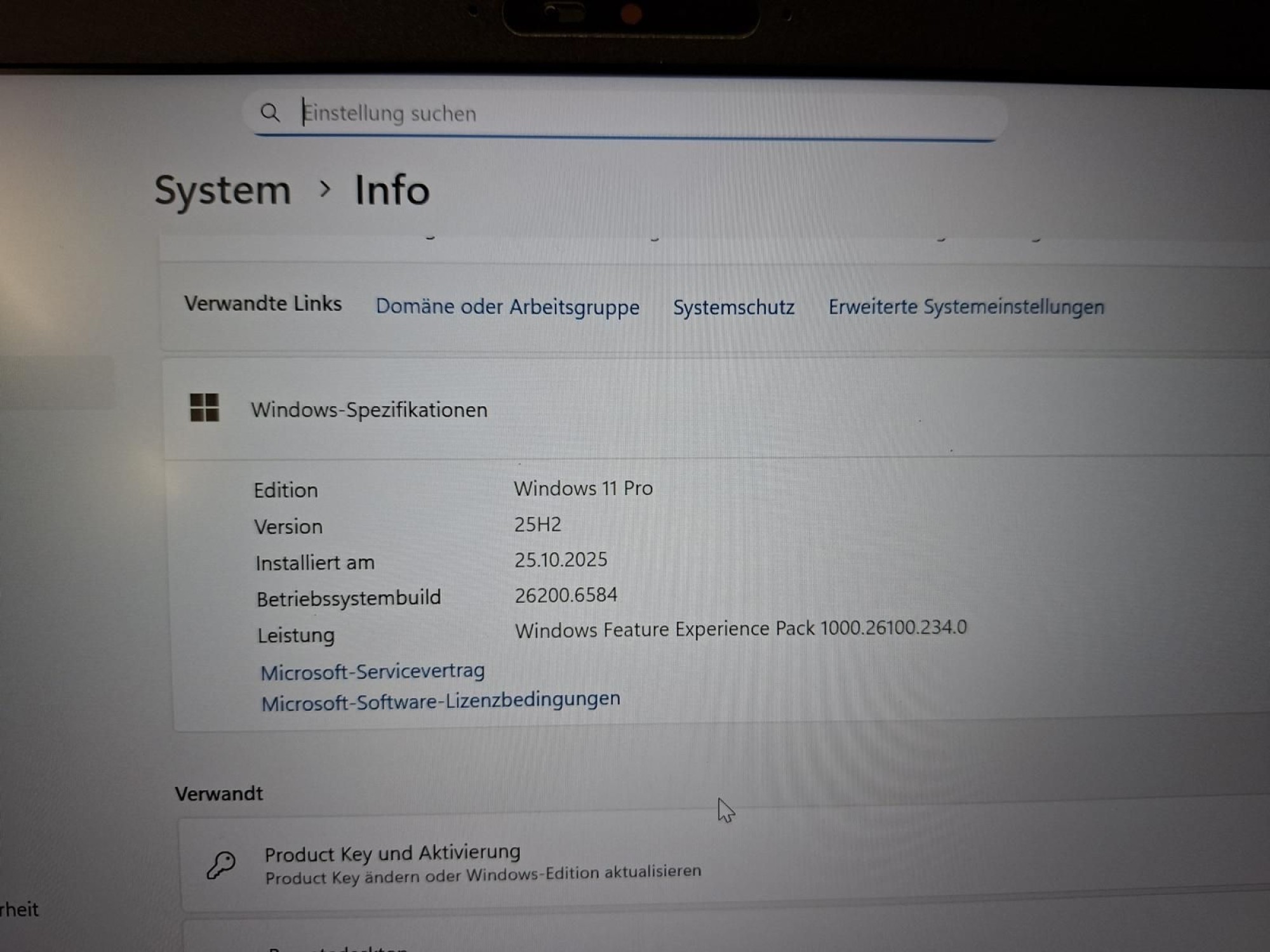Open Microsoft-Software-Lizenzbedingungen link
Image resolution: width=1270 pixels, height=952 pixels.
(441, 701)
